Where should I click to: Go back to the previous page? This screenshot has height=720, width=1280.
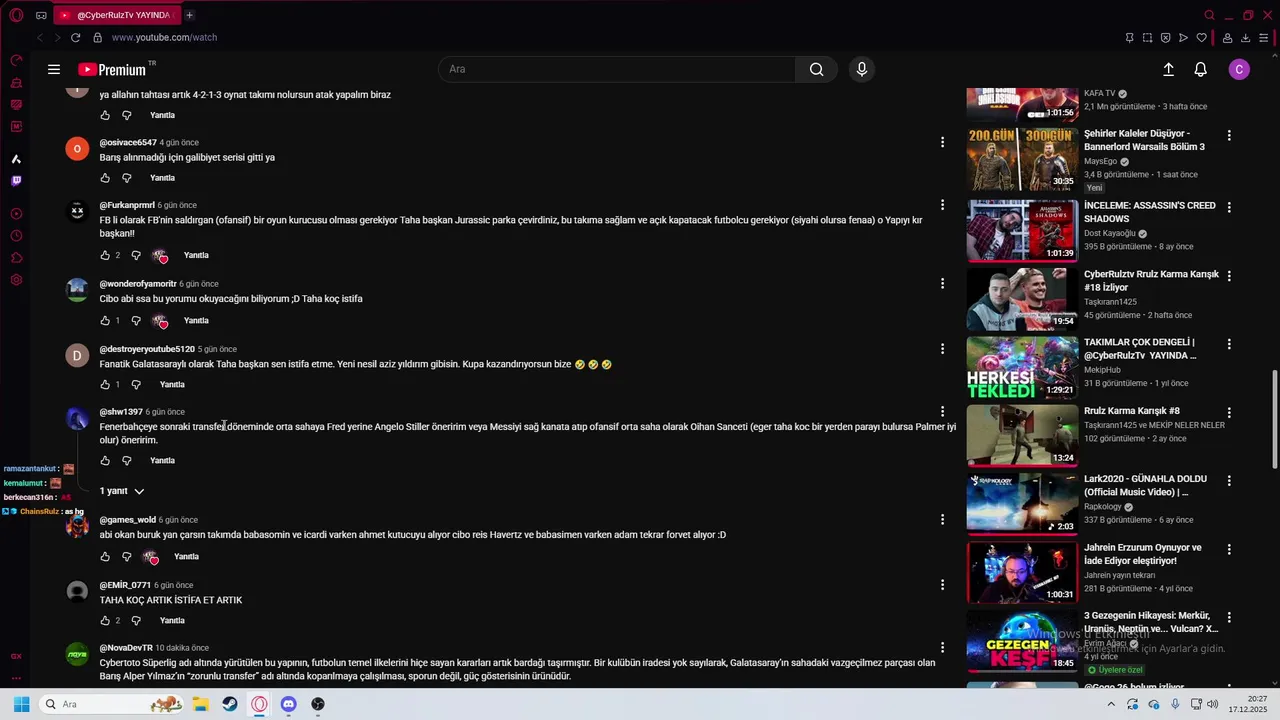click(x=40, y=37)
